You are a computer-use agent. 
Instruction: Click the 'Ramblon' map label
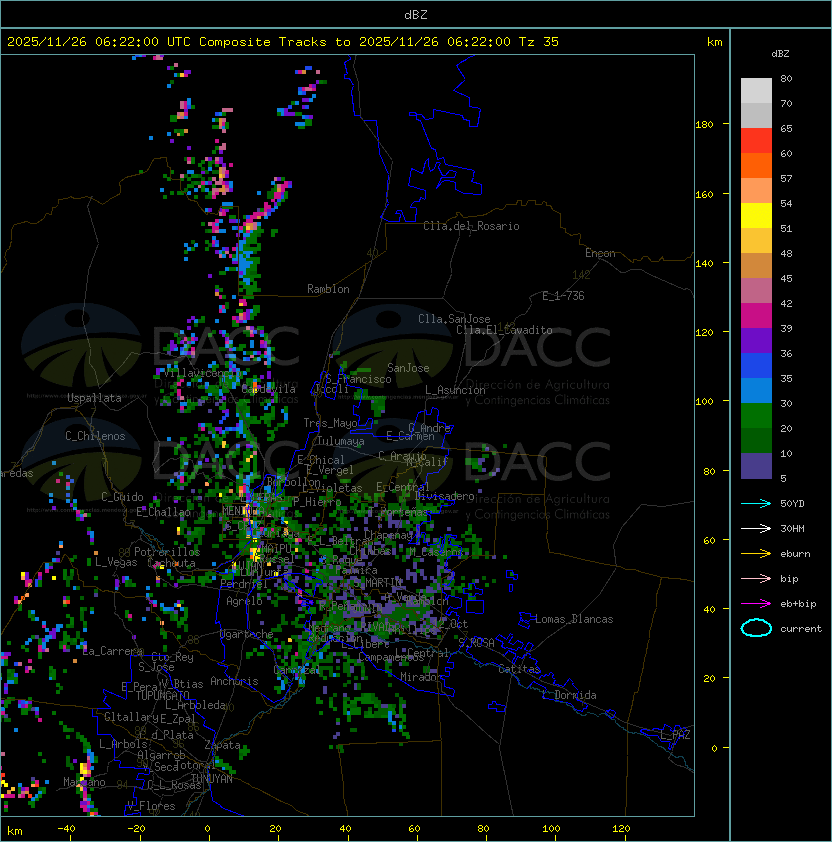coord(328,289)
